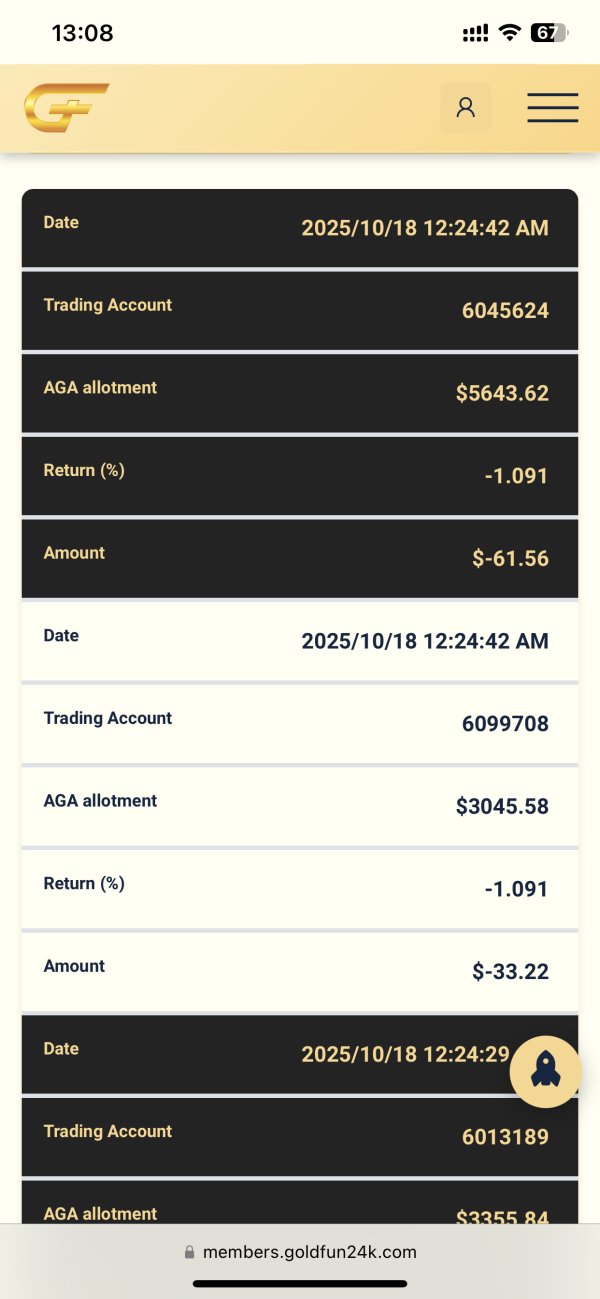600x1299 pixels.
Task: Tap the first dark row's date value
Action: [425, 228]
